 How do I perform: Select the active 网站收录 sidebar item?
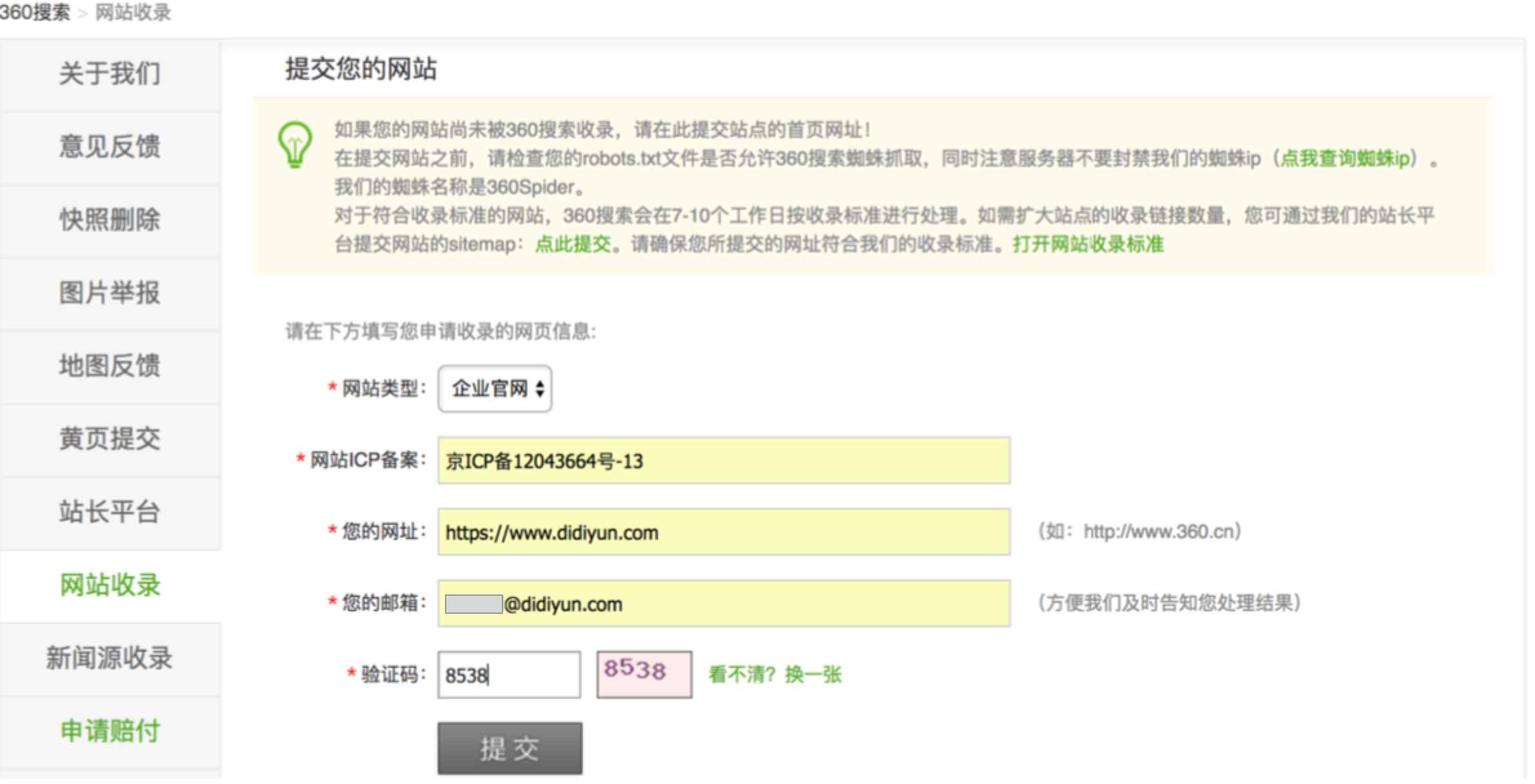(x=110, y=586)
